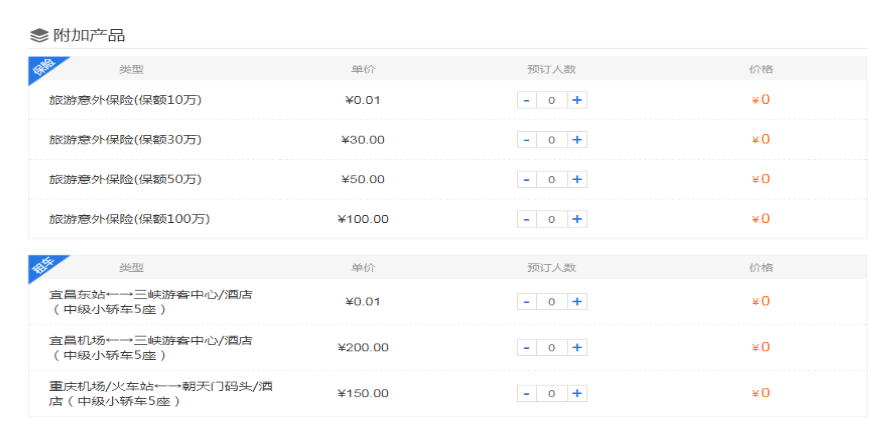Click the blue 保险 corner ribbon
The width and height of the screenshot is (885, 435).
click(43, 69)
